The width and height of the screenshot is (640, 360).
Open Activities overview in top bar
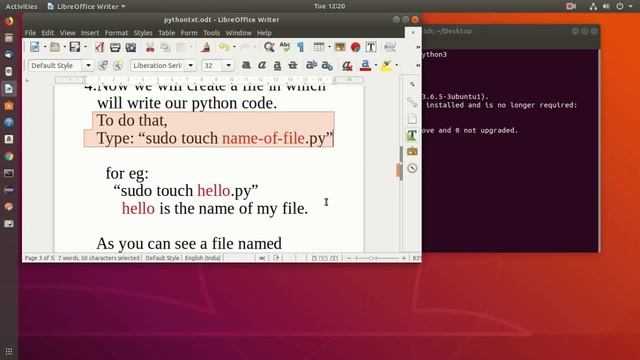pyautogui.click(x=21, y=7)
